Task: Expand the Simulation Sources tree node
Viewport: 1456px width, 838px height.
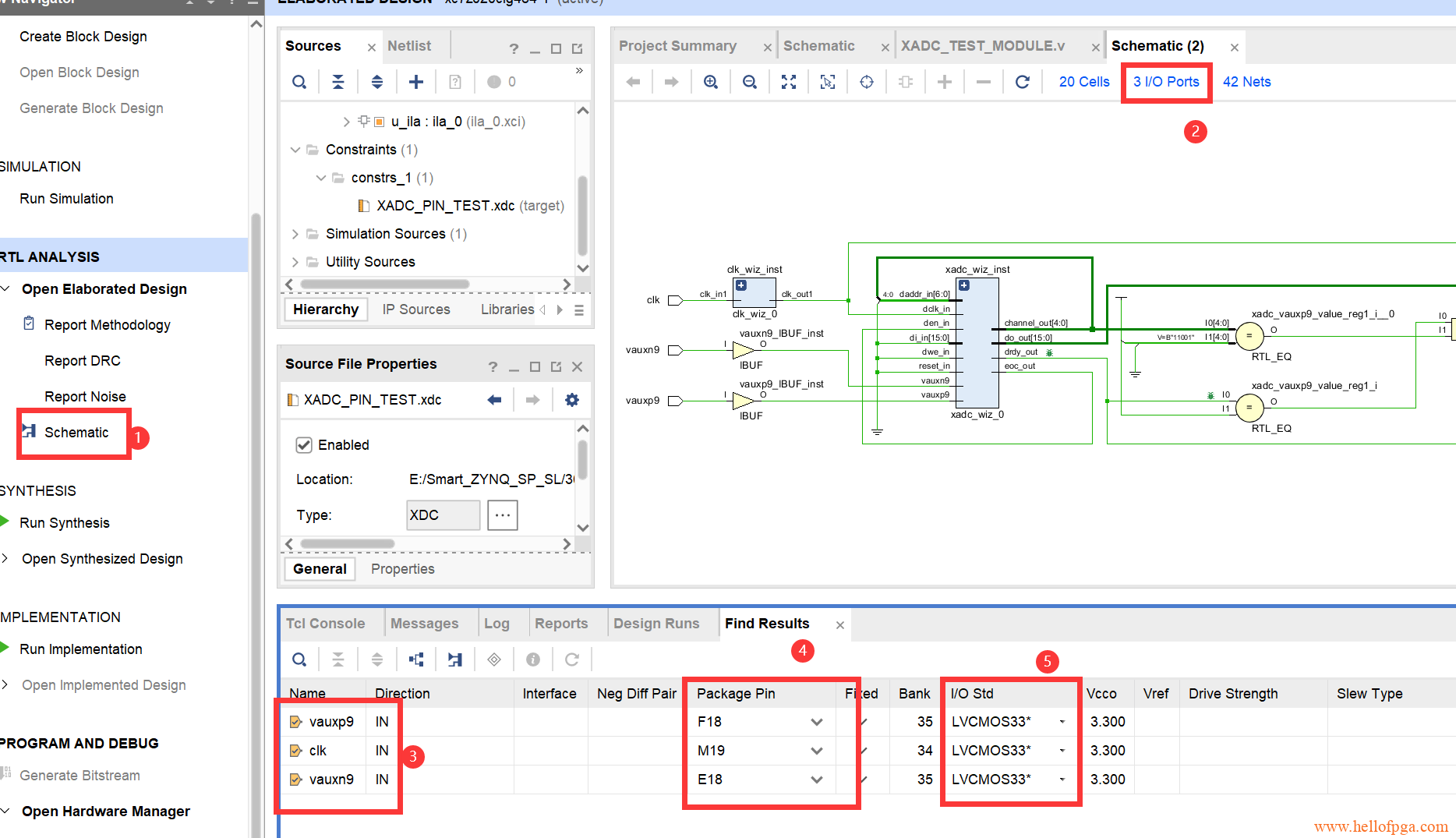Action: (x=295, y=234)
